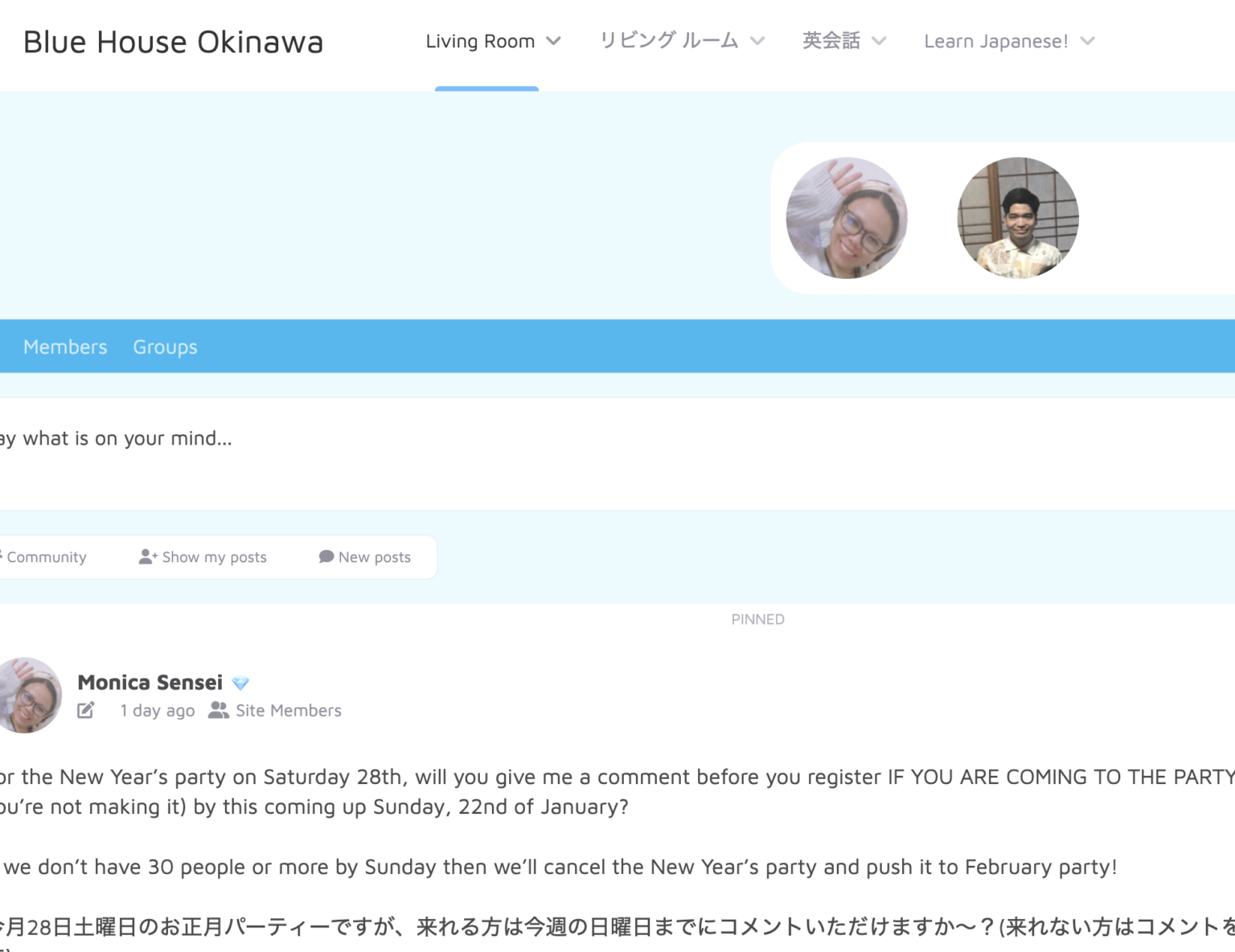Viewport: 1235px width, 952px height.
Task: Open the waving woman's profile picture in header
Action: point(847,218)
